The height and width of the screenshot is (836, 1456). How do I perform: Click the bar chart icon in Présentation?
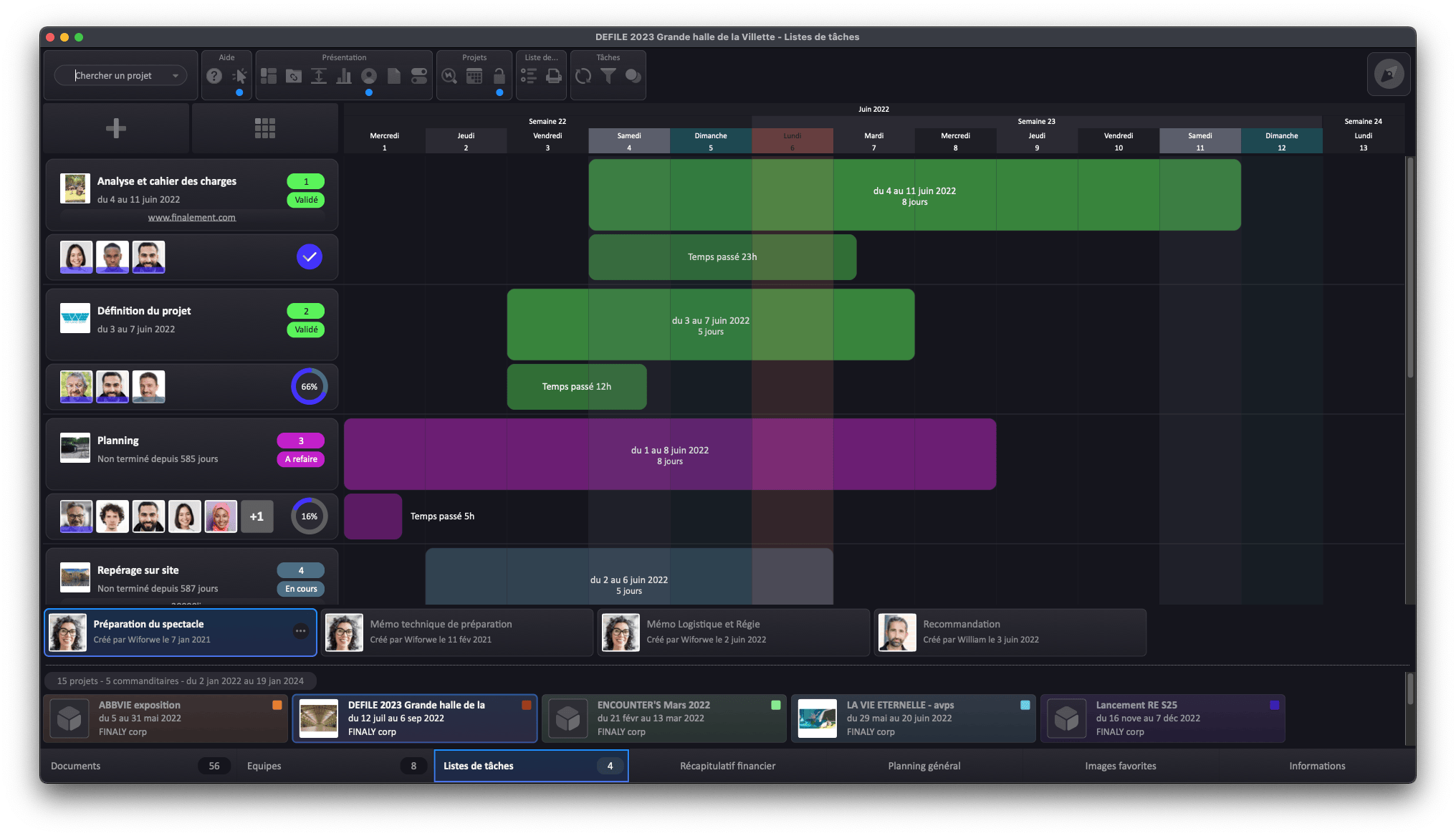344,75
